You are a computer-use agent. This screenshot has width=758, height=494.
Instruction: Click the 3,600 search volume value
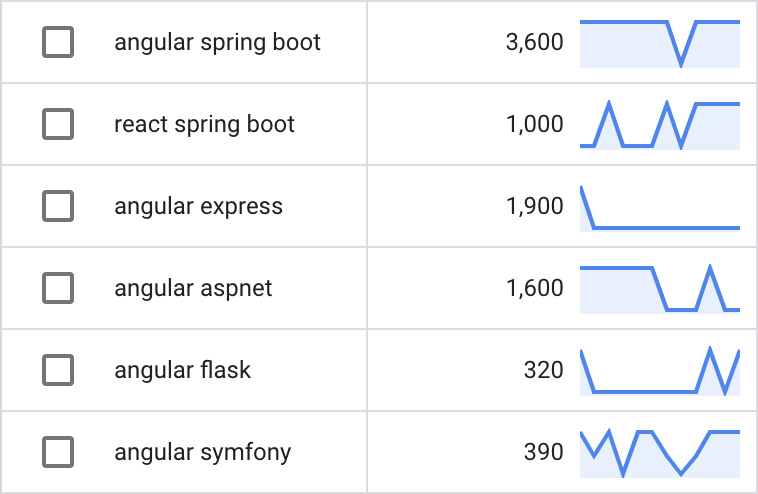tap(535, 42)
